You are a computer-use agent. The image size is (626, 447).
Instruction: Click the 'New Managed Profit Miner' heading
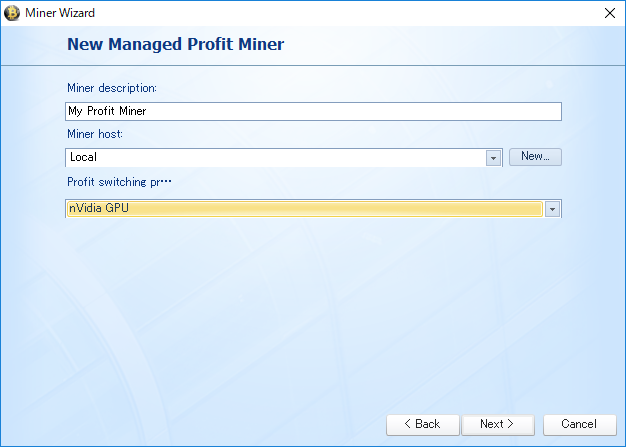coord(176,44)
